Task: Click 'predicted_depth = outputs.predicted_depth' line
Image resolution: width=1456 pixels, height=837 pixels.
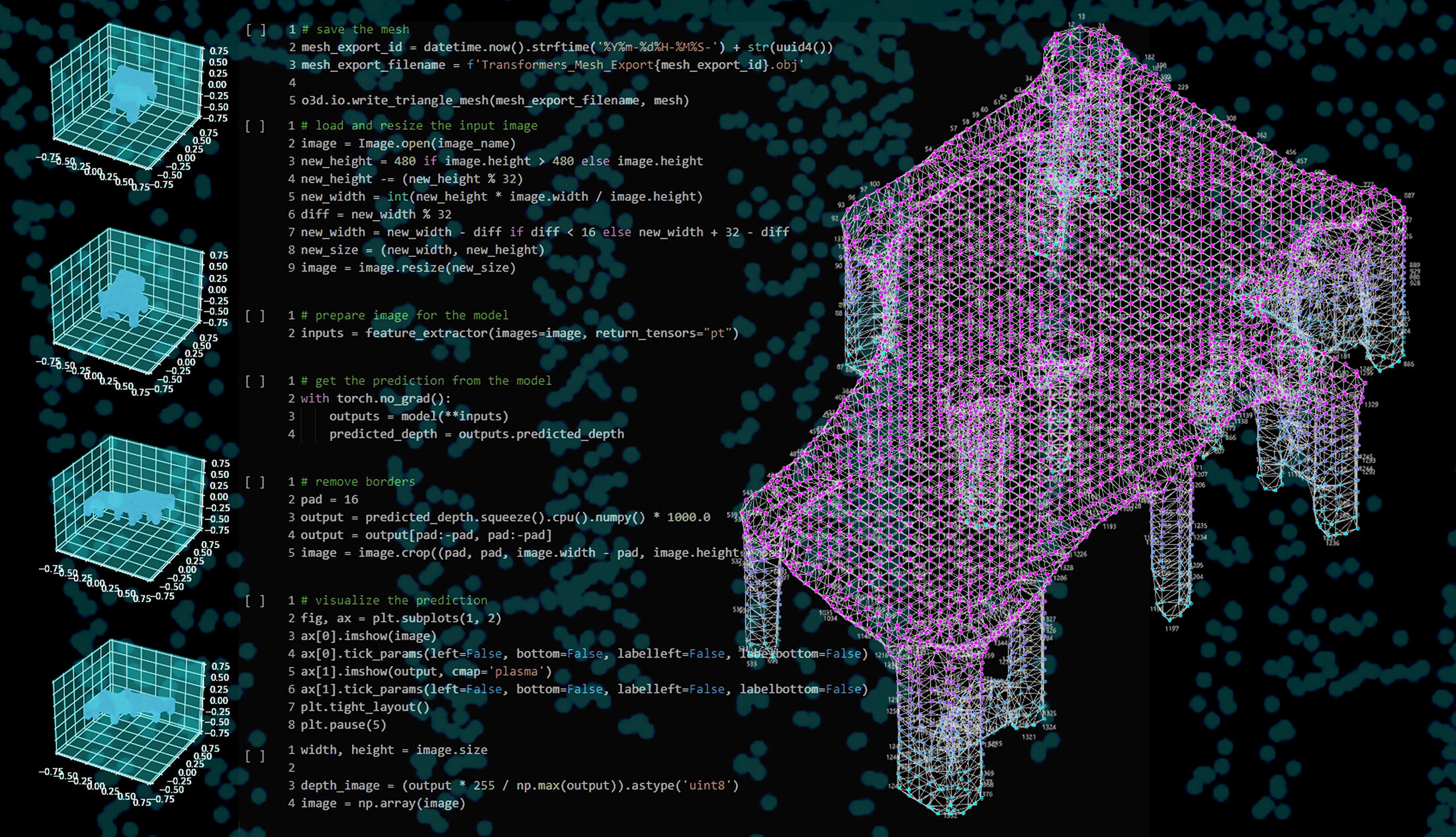Action: click(477, 434)
